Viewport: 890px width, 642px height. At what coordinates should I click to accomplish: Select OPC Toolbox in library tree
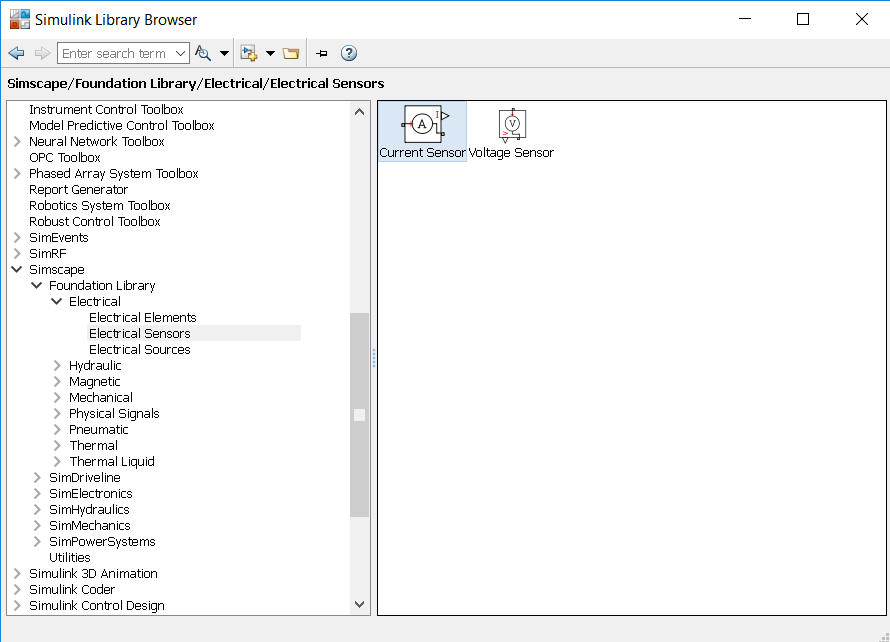[65, 157]
